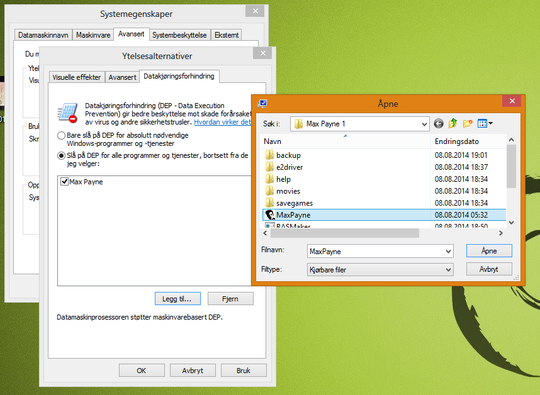Open Datamaskinnavn tab in Systemegenskaper
The image size is (540, 395).
(43, 35)
